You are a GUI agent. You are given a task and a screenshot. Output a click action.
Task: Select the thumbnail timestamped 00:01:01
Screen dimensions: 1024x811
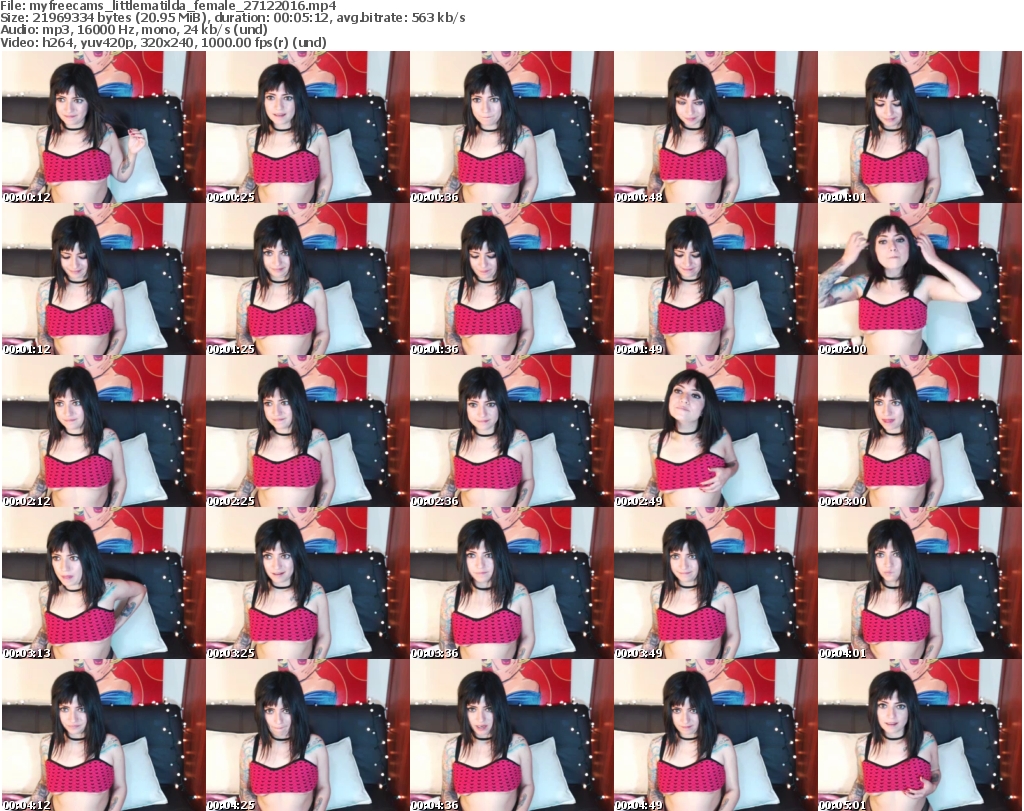click(920, 127)
